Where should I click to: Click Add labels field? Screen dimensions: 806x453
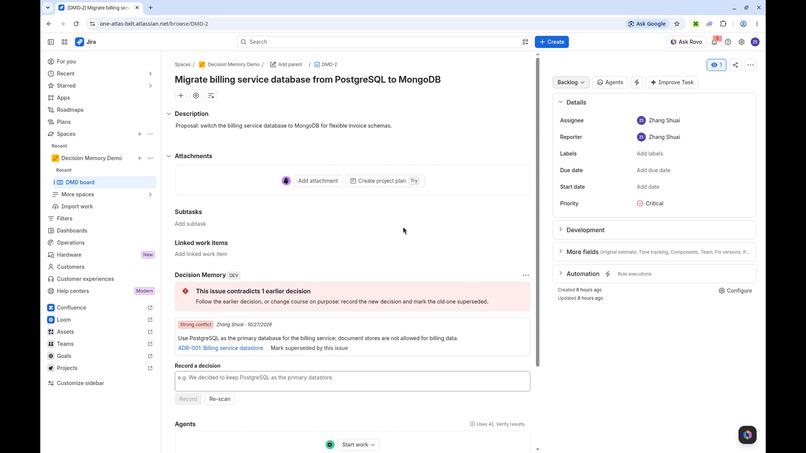(x=650, y=154)
